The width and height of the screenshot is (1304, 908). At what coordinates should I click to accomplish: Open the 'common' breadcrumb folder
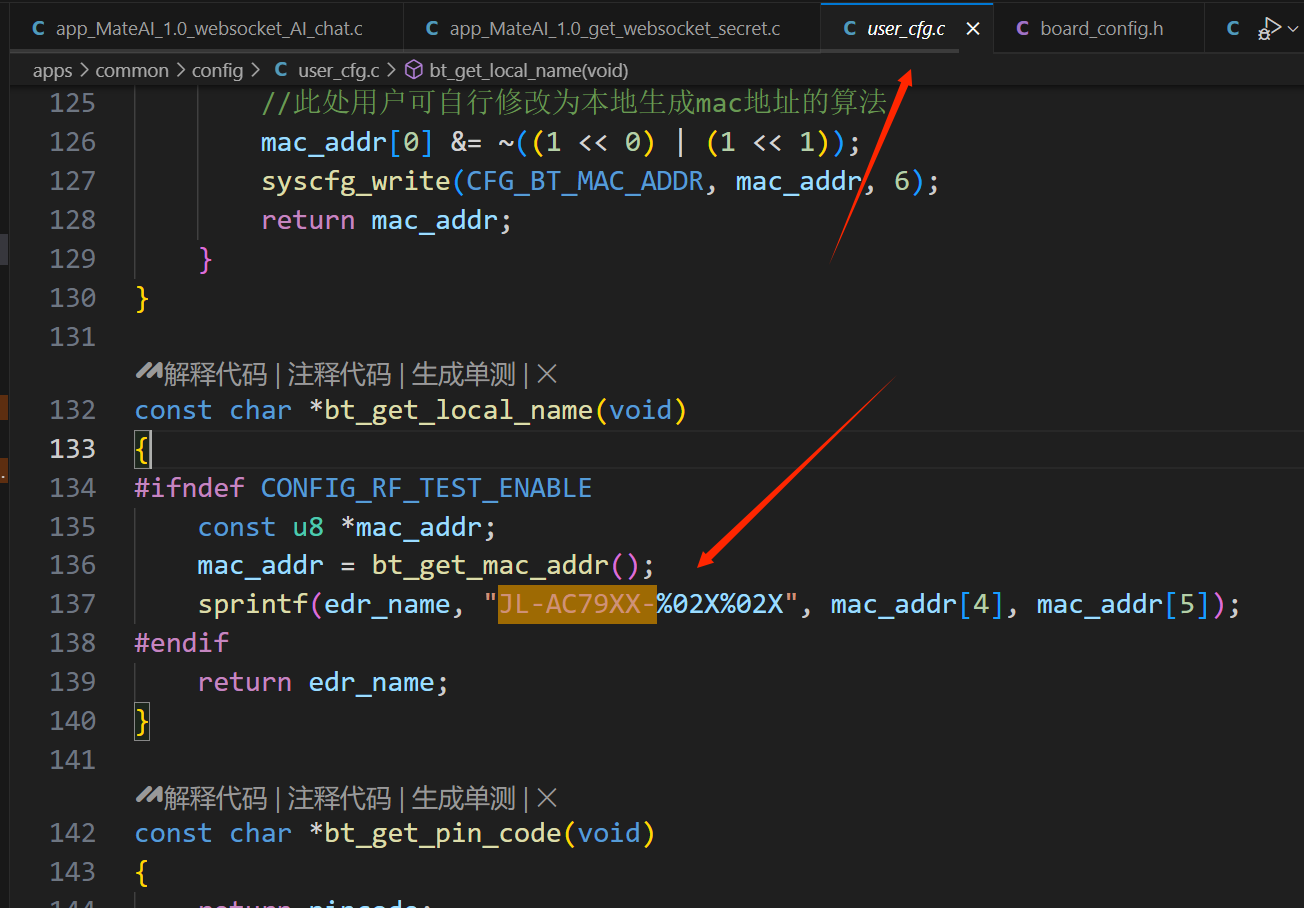tap(132, 70)
